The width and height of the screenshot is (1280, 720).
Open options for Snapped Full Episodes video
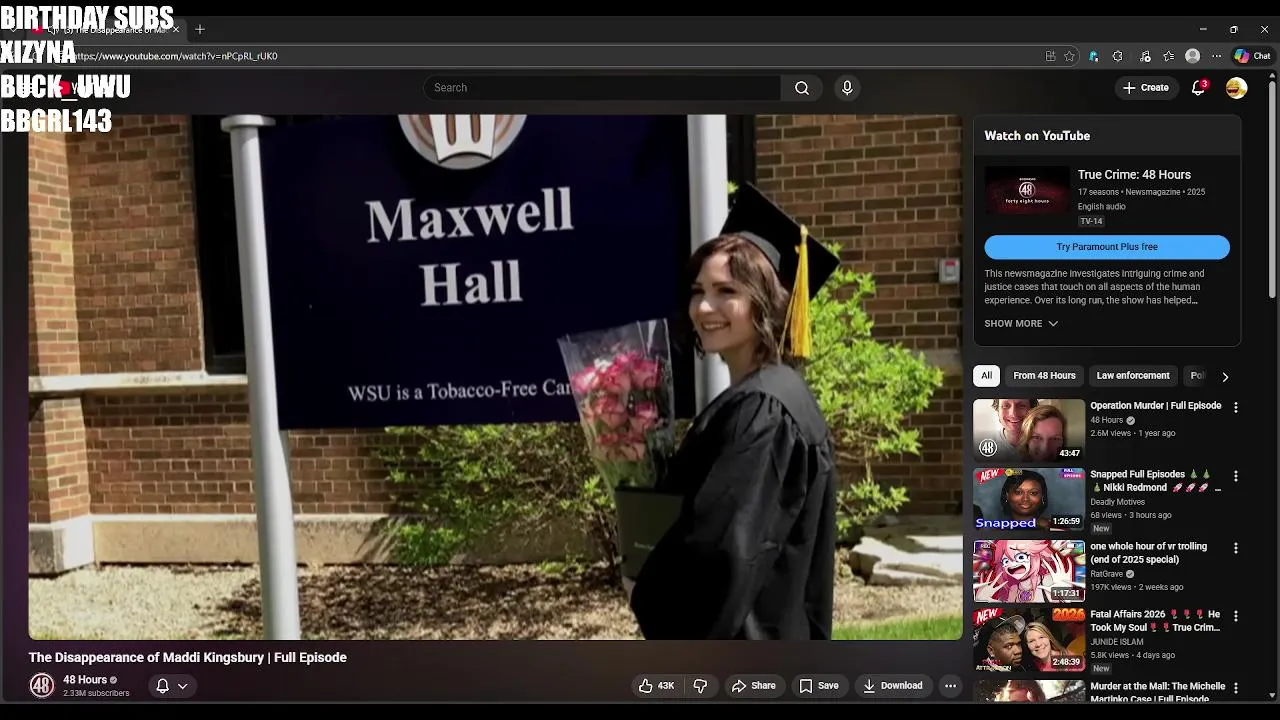[1235, 477]
